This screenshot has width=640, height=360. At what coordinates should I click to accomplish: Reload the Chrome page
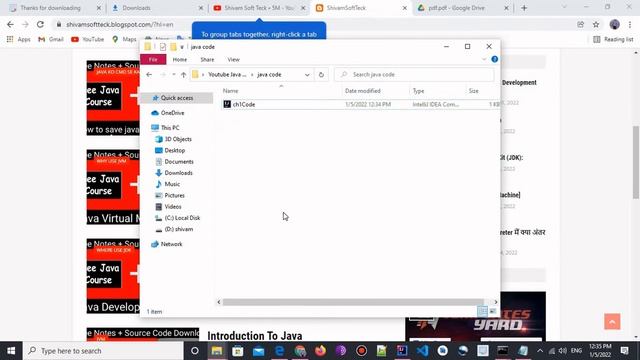pyautogui.click(x=40, y=24)
